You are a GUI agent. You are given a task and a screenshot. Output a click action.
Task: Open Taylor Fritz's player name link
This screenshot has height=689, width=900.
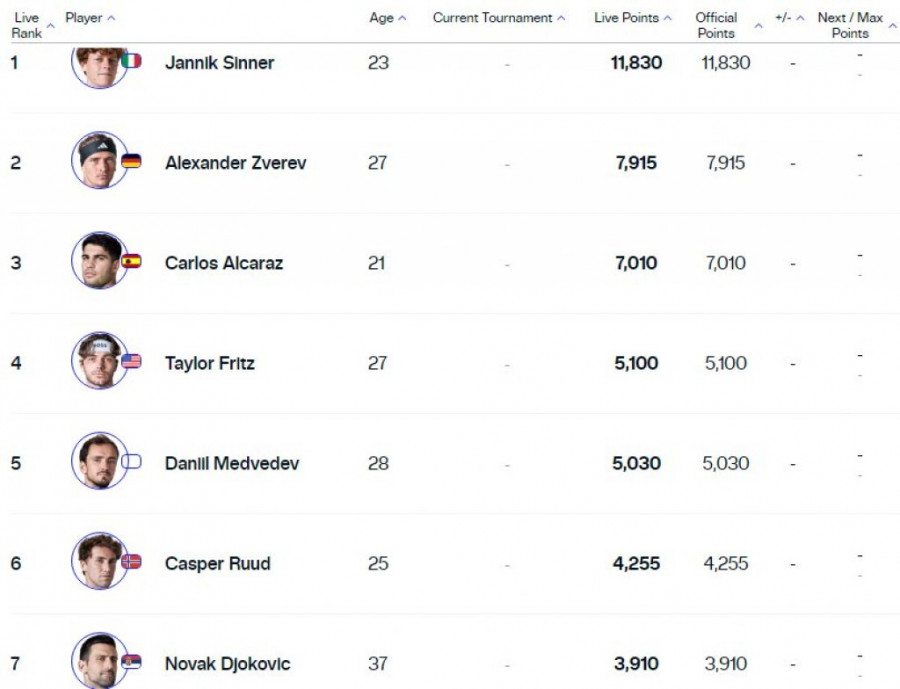click(209, 363)
